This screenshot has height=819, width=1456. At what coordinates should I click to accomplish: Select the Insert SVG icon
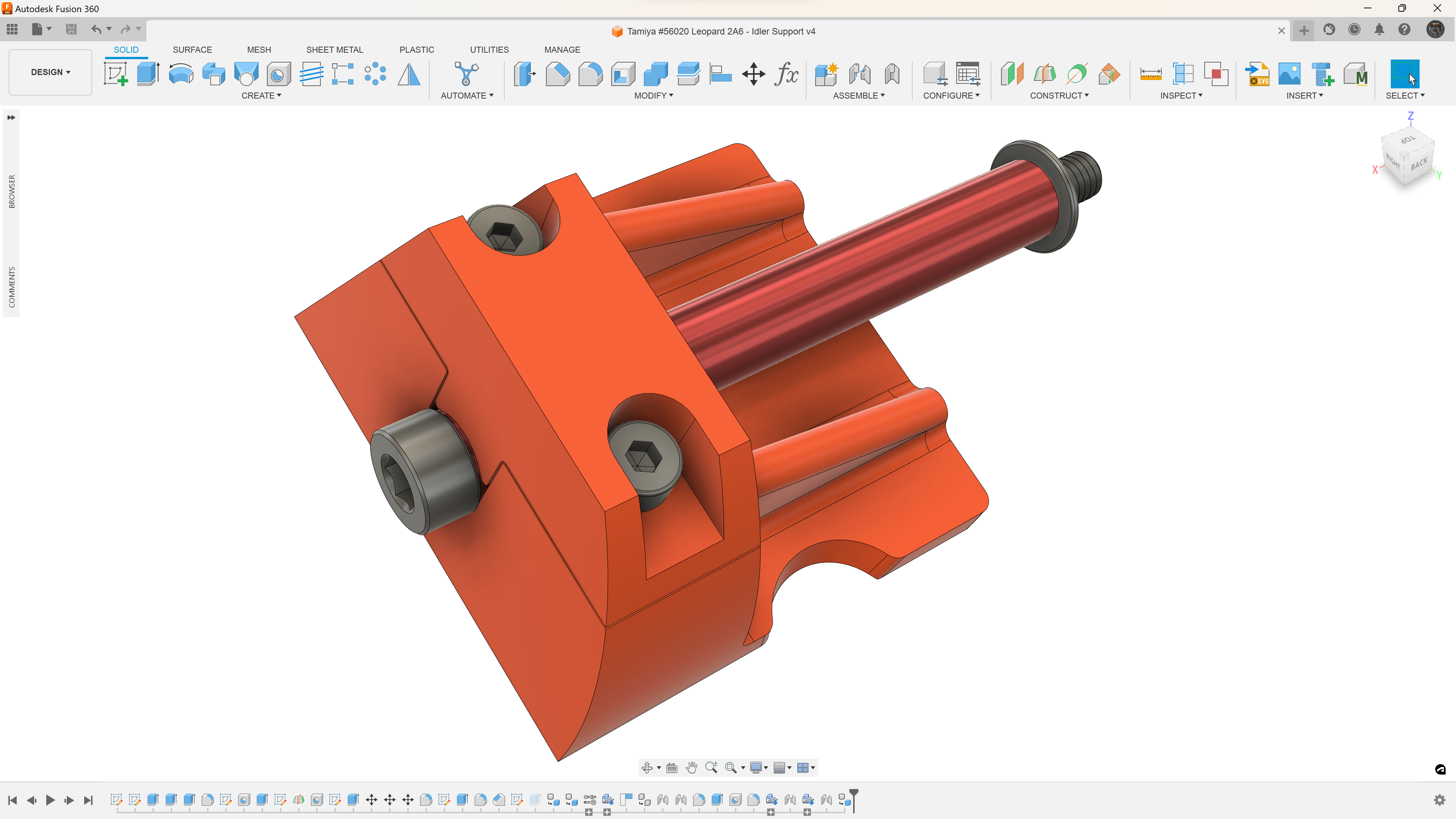tap(1257, 74)
